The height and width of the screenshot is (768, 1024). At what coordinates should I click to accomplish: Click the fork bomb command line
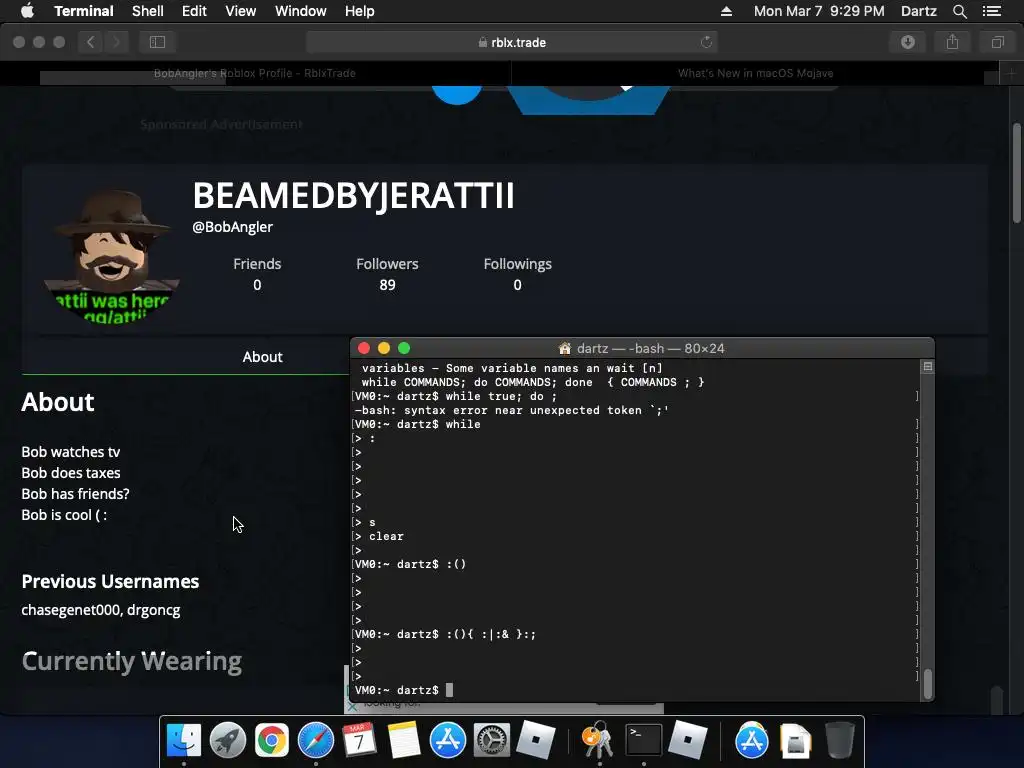click(445, 634)
